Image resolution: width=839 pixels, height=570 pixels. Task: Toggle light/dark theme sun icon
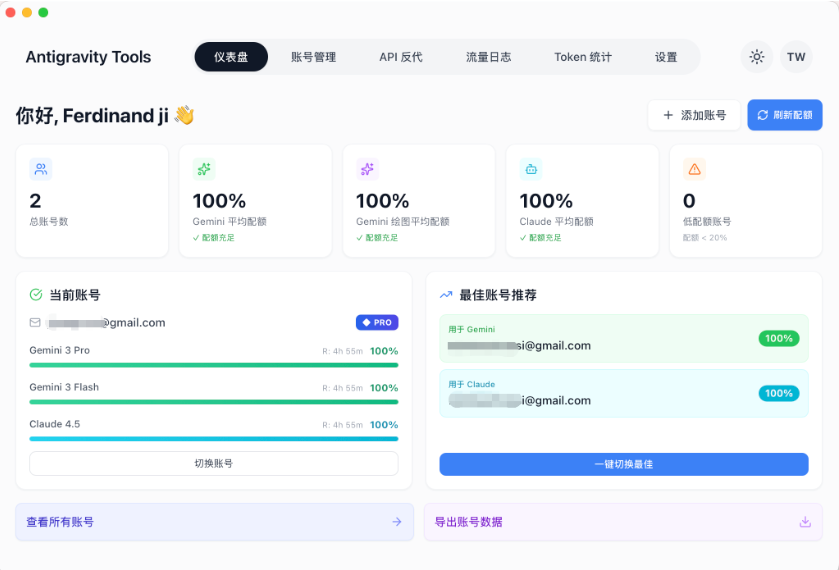[x=757, y=57]
